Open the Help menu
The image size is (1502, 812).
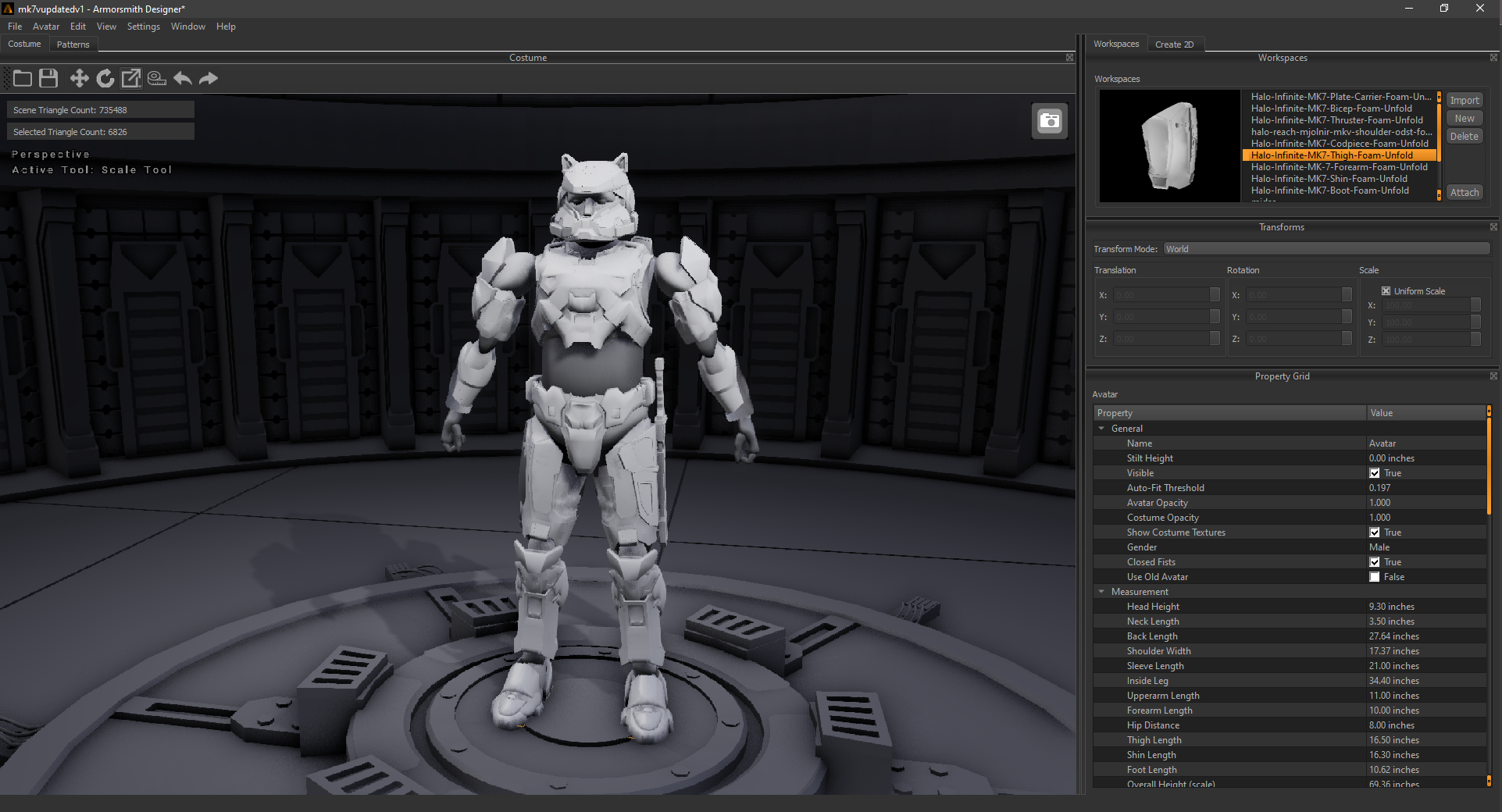[226, 27]
